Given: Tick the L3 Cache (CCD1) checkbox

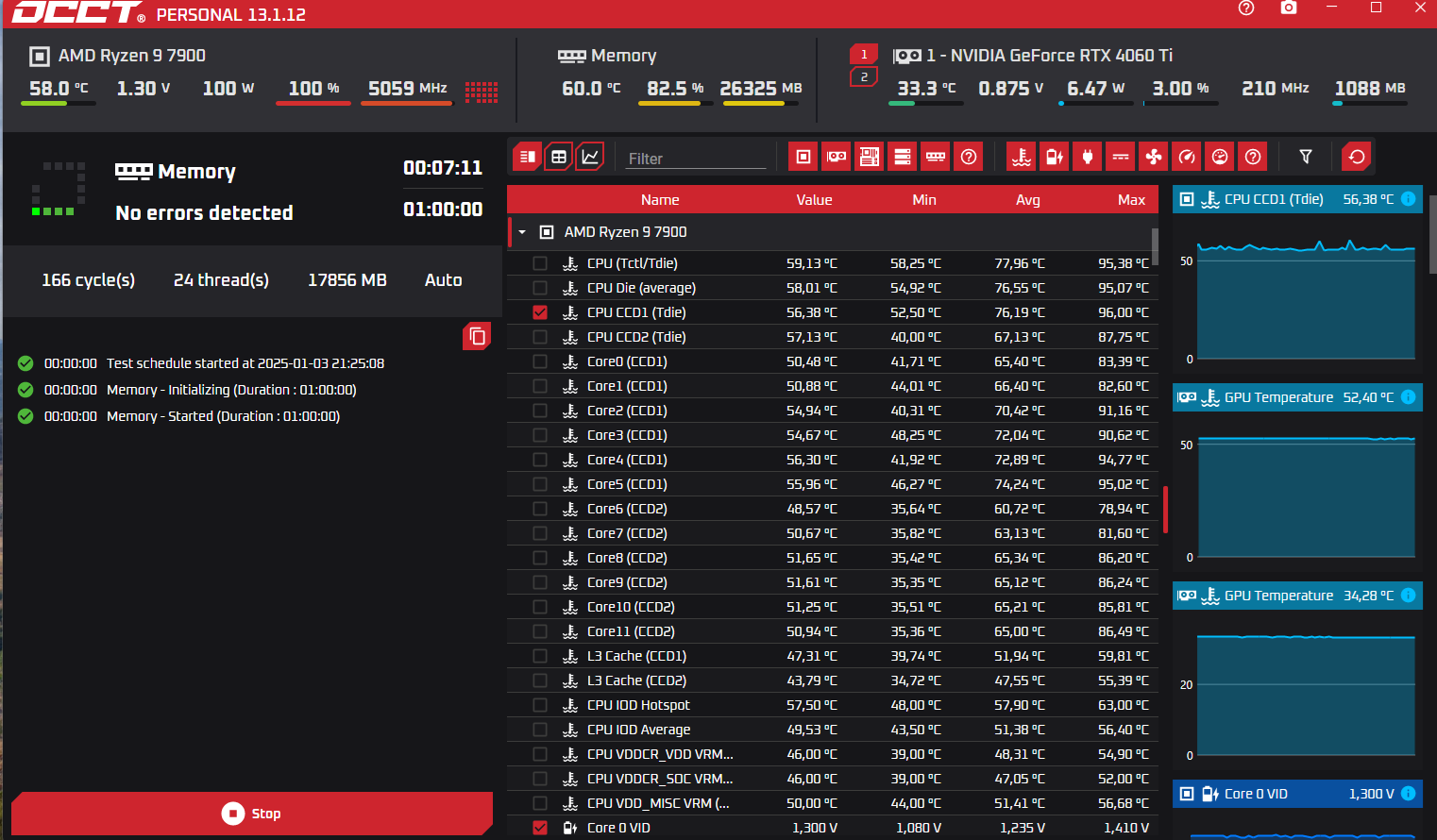Looking at the screenshot, I should (540, 656).
